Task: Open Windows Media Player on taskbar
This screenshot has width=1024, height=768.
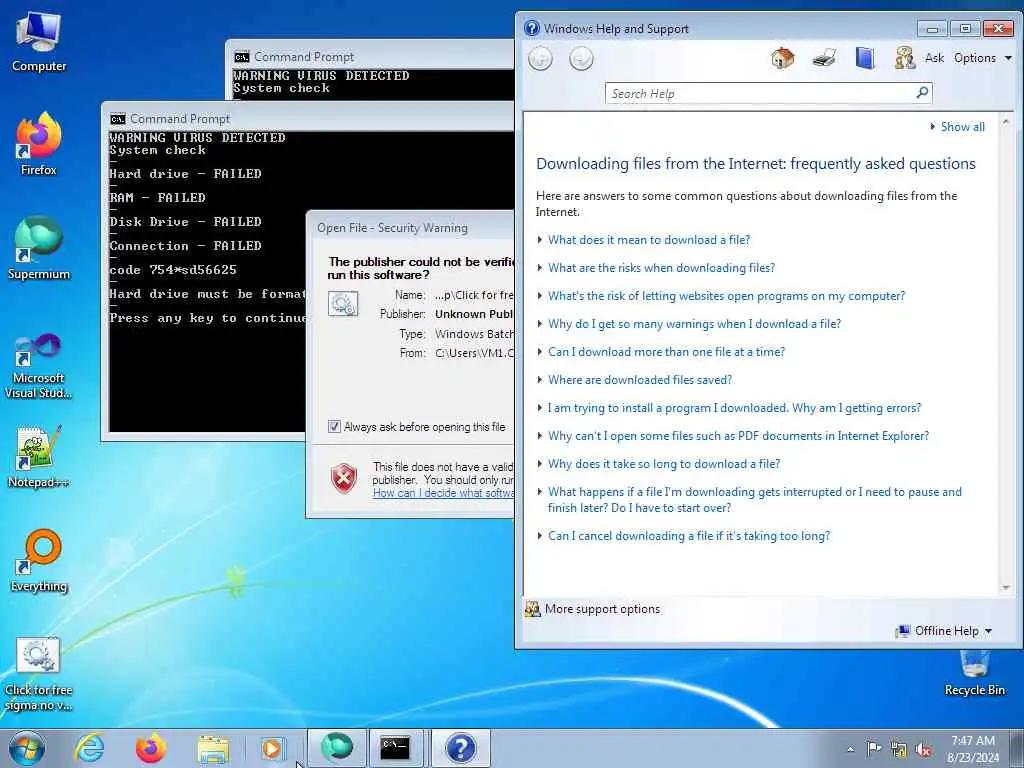Action: tap(273, 748)
